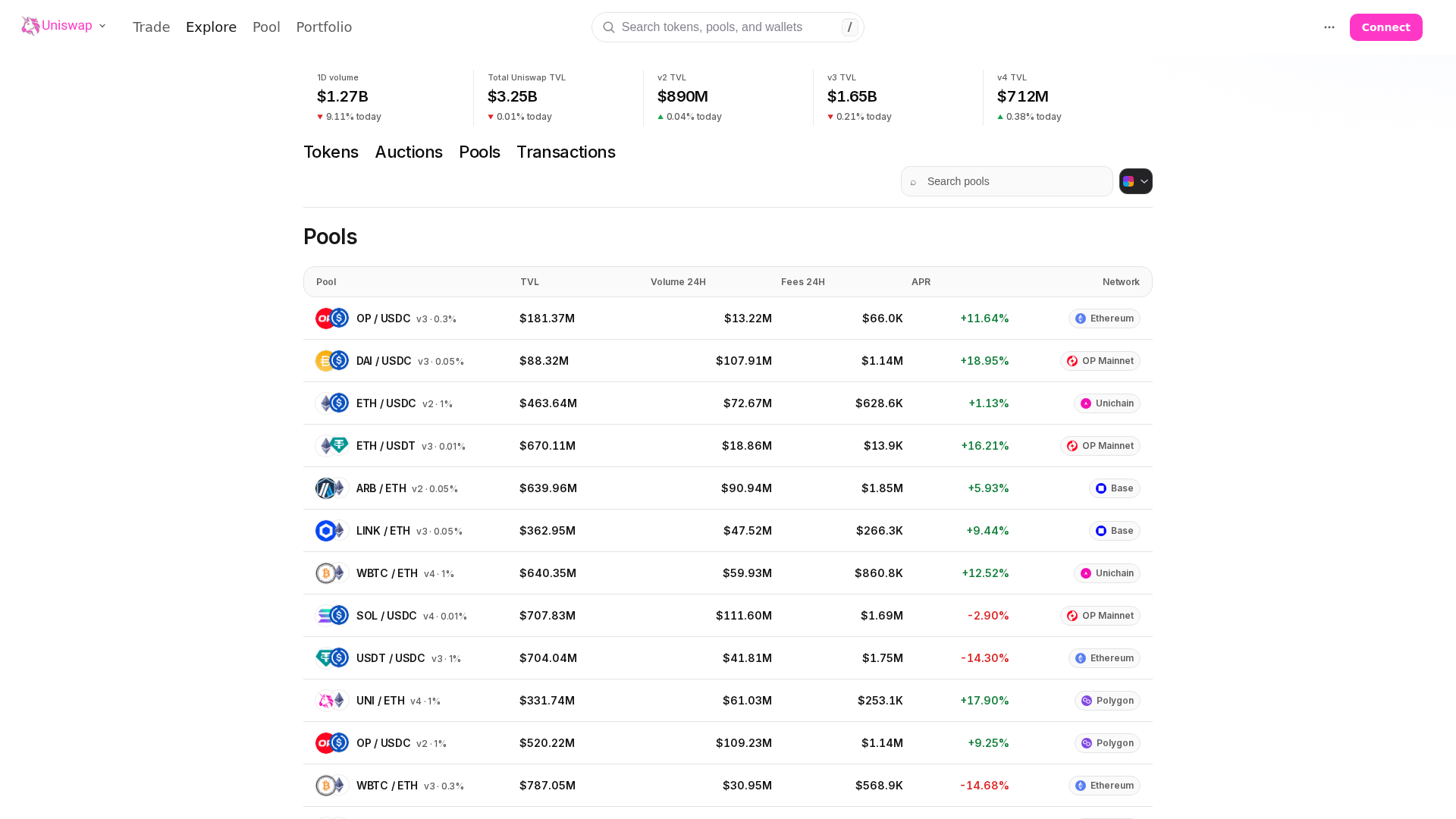Click the Uniswap unicorn logo
This screenshot has width=1456, height=819.
(x=30, y=27)
